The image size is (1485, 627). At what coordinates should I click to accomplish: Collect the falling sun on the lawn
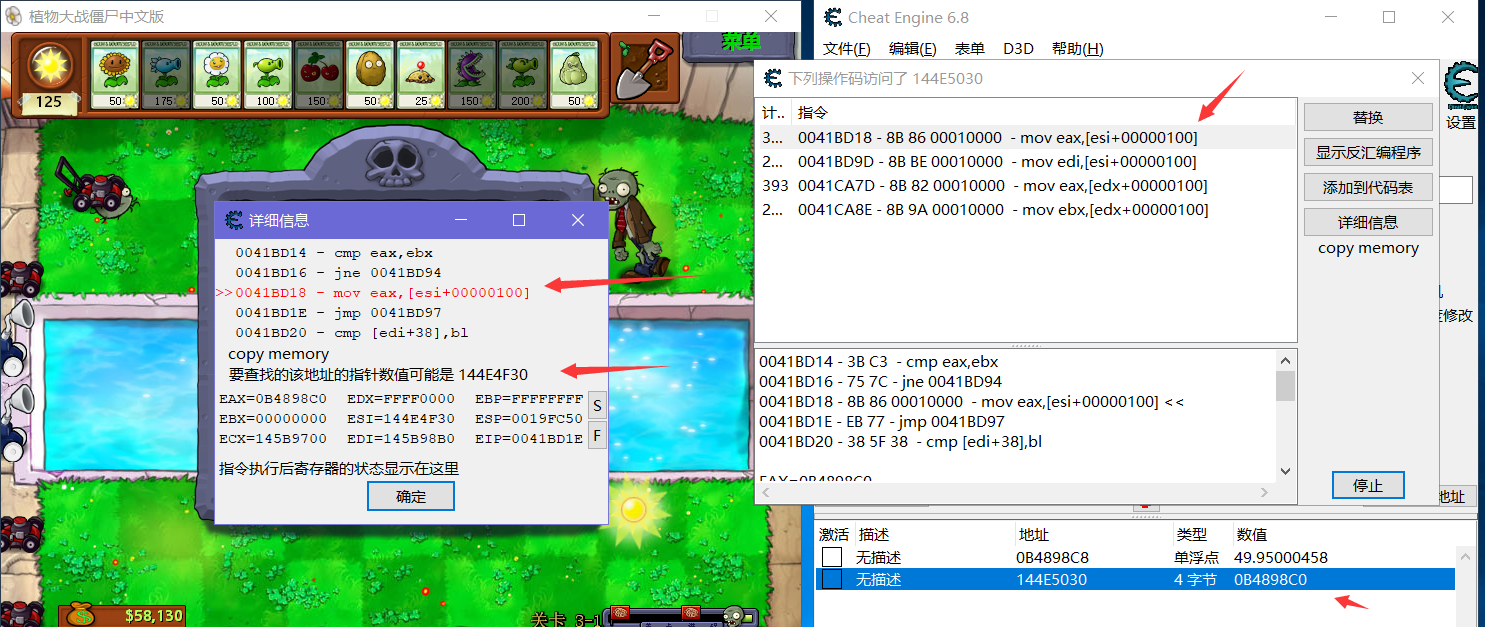[632, 508]
